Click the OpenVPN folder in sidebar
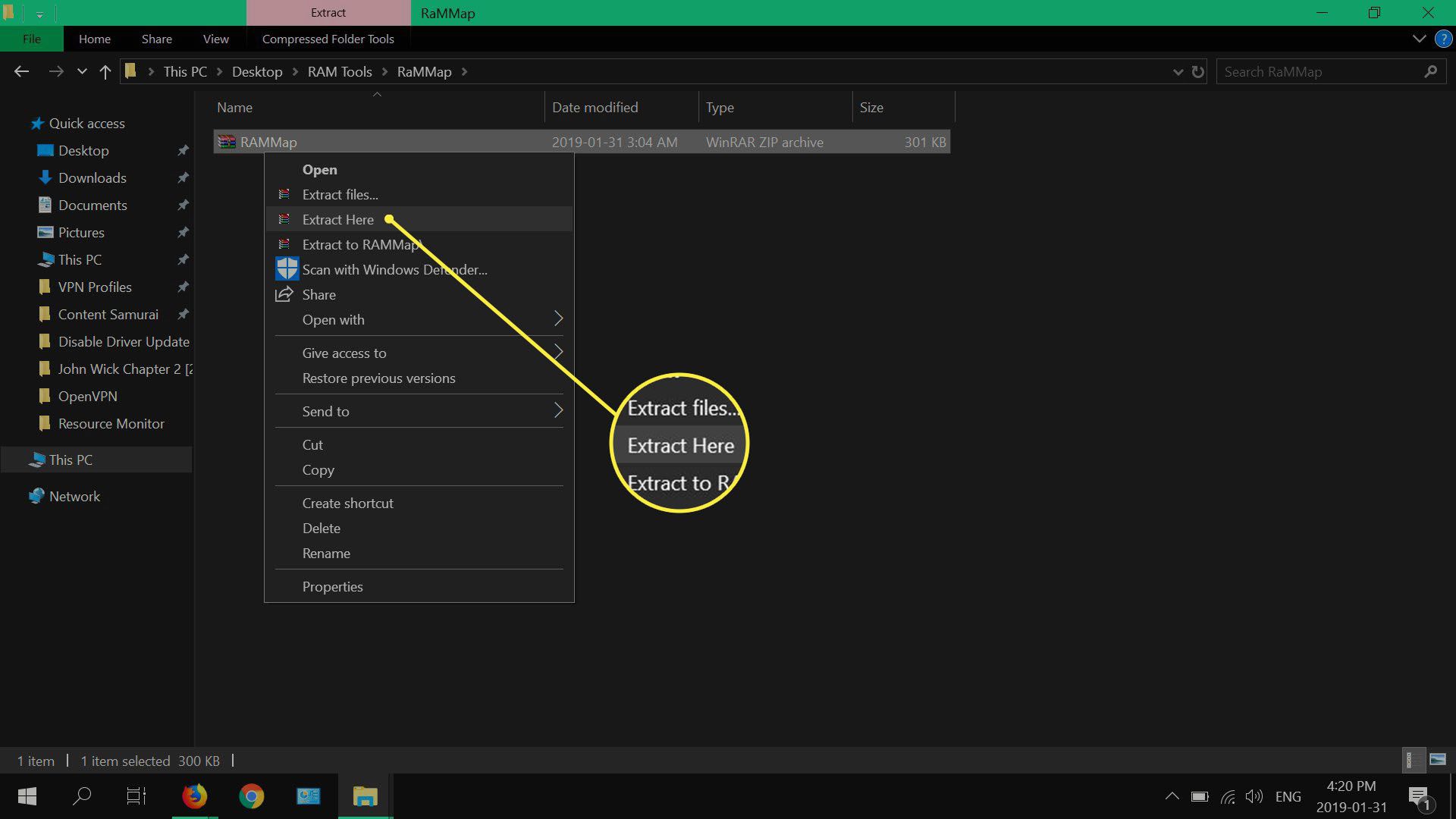 88,396
